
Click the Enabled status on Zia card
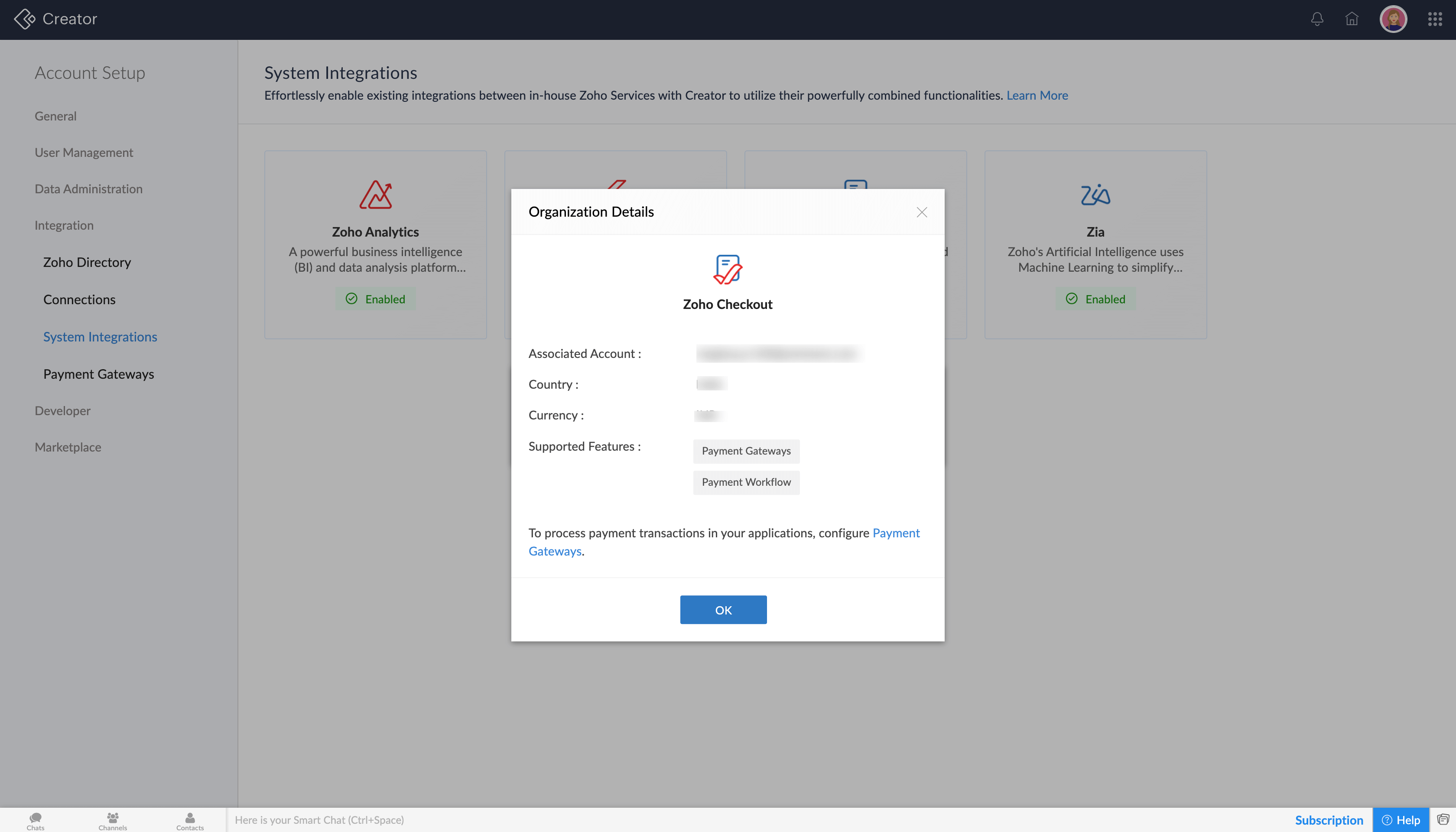pos(1095,298)
